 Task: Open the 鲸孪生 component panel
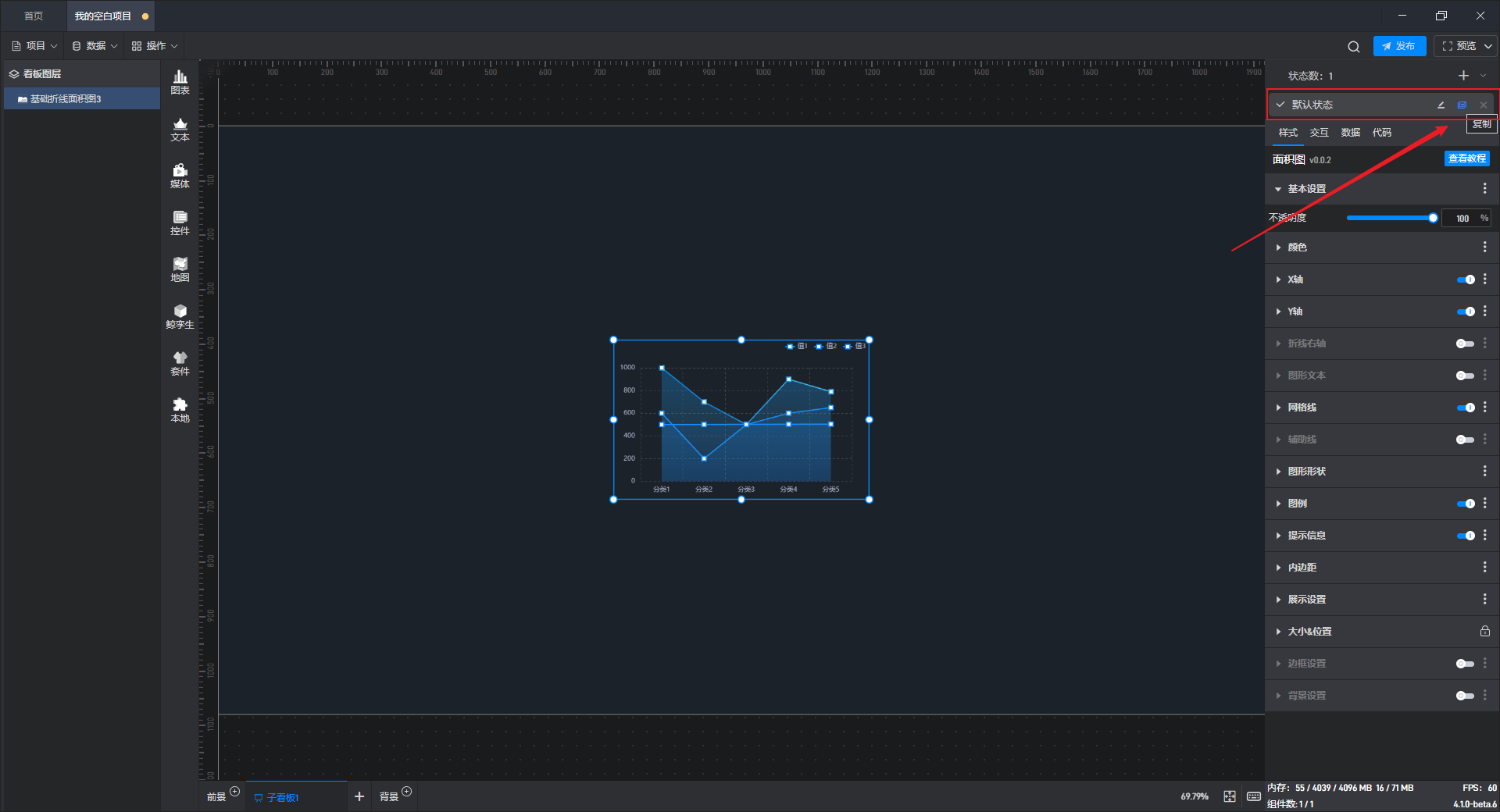[x=180, y=317]
